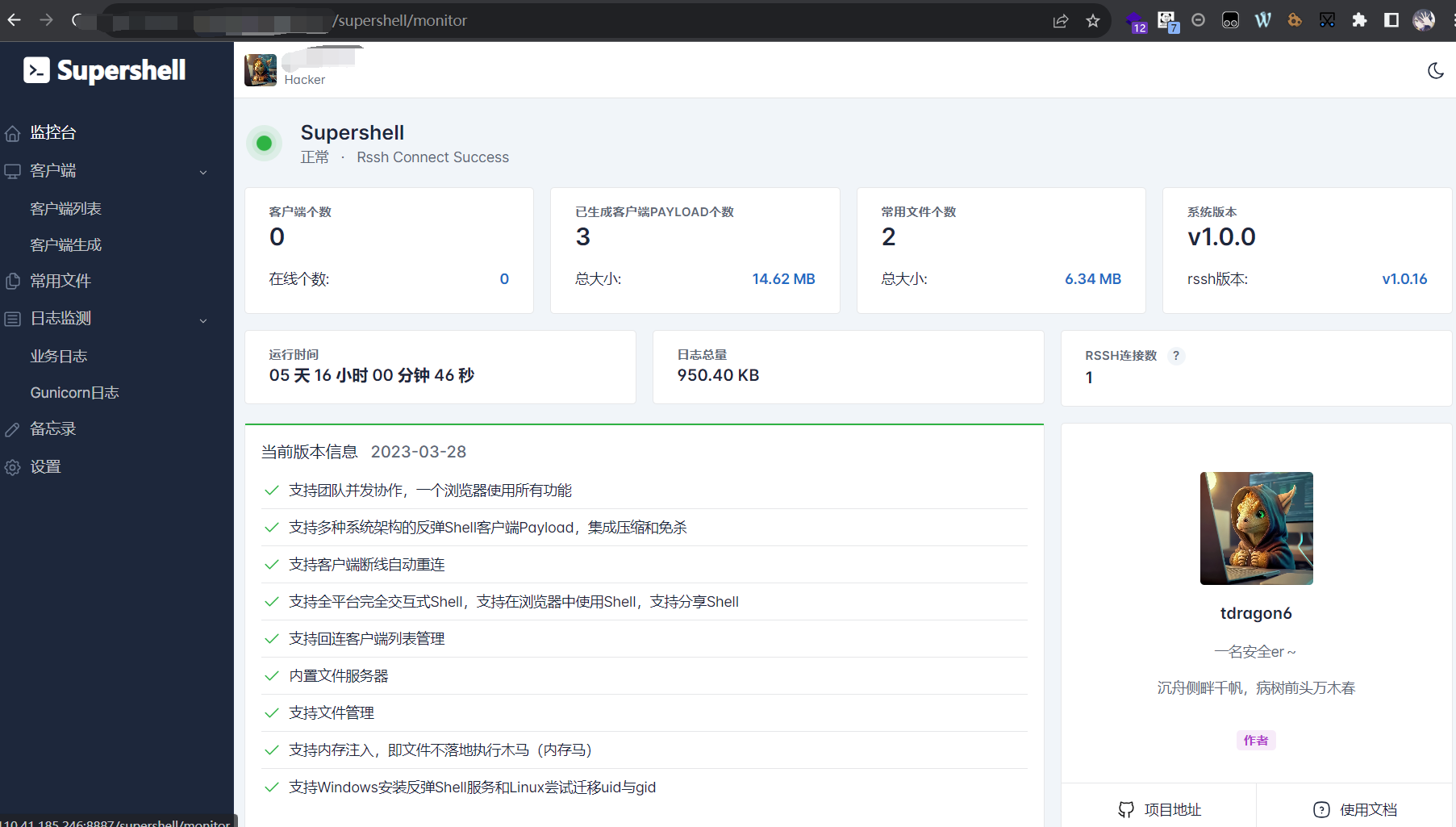Click the GitHub icon beside 项目地址
Screen dimensions: 1456x827
pos(1126,809)
